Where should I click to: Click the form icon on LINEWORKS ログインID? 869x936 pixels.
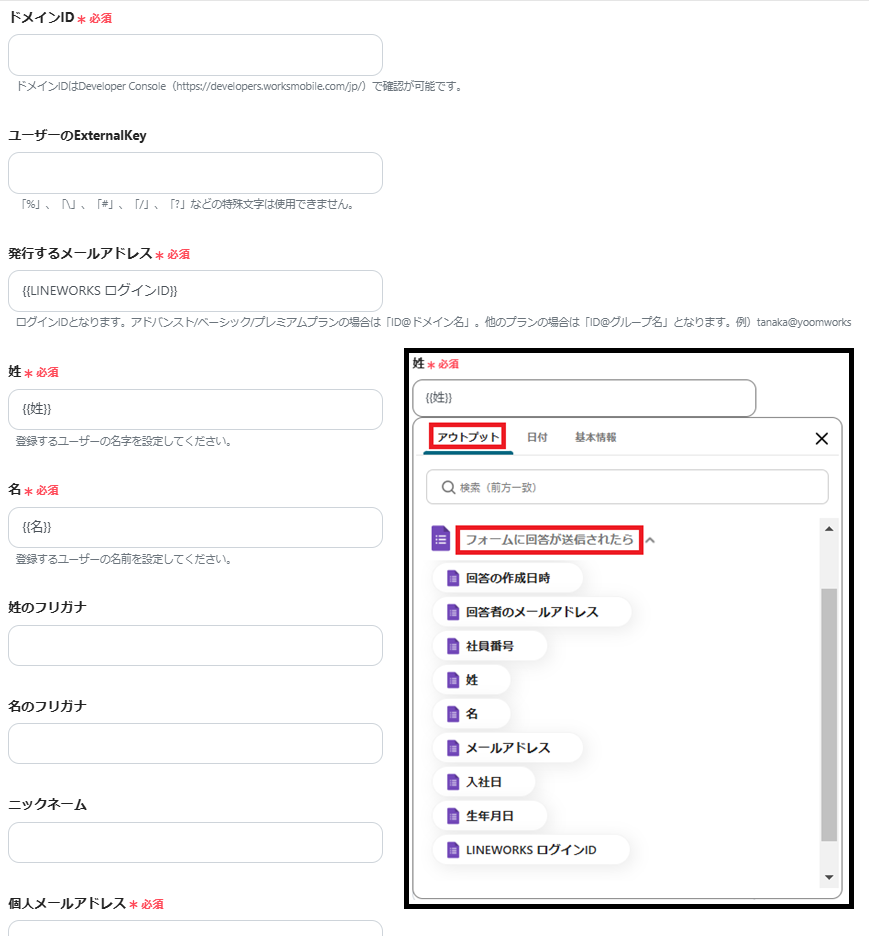(x=453, y=850)
